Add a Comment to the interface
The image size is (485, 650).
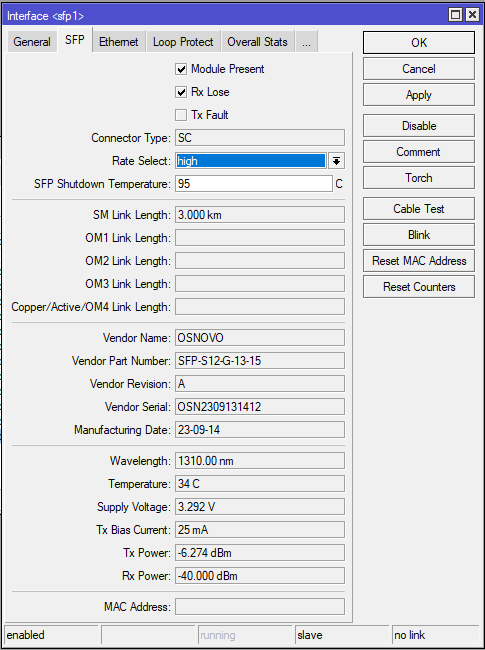point(419,152)
